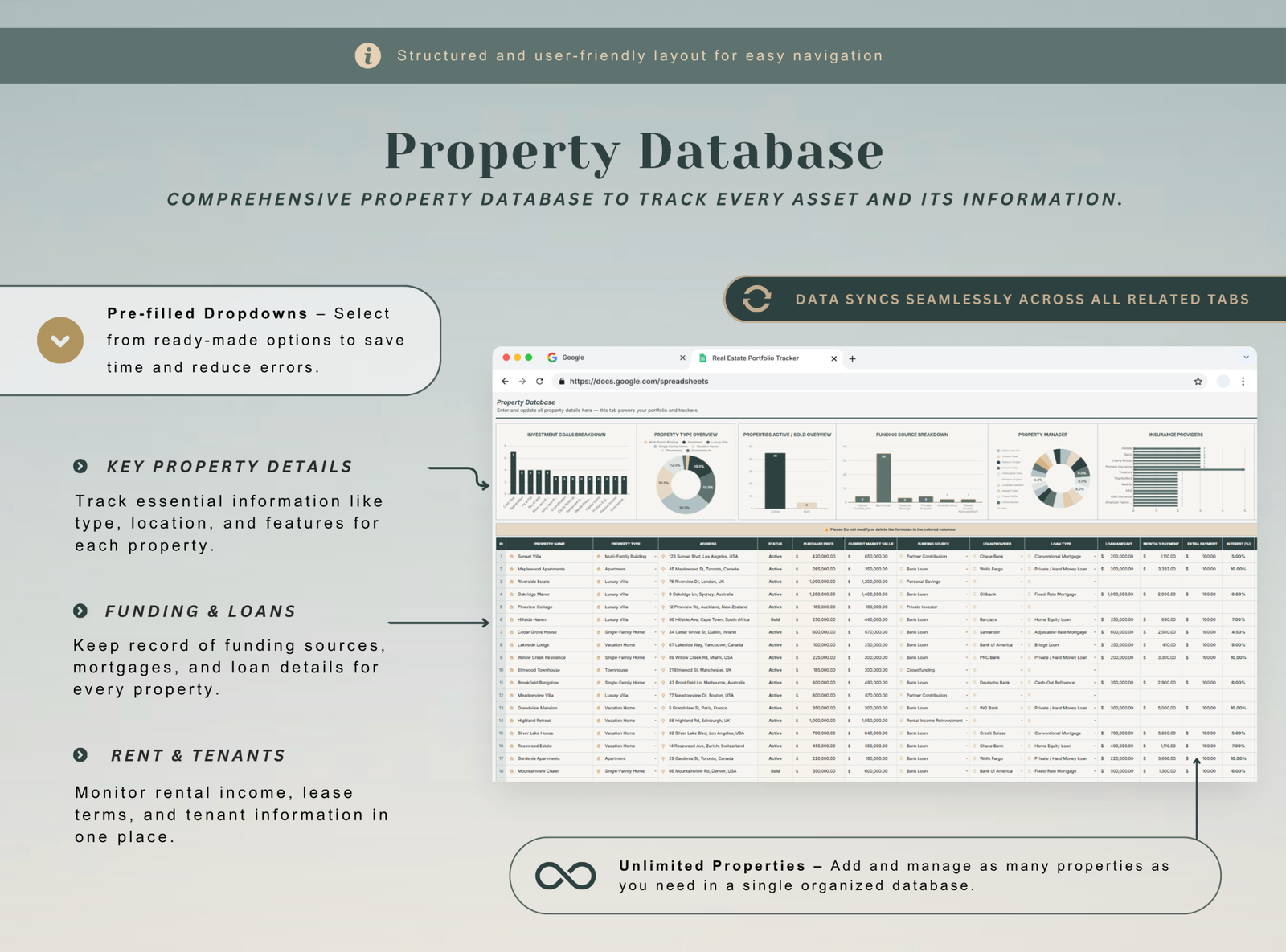Open the browser profile avatar
The image size is (1286, 952).
click(x=1223, y=382)
